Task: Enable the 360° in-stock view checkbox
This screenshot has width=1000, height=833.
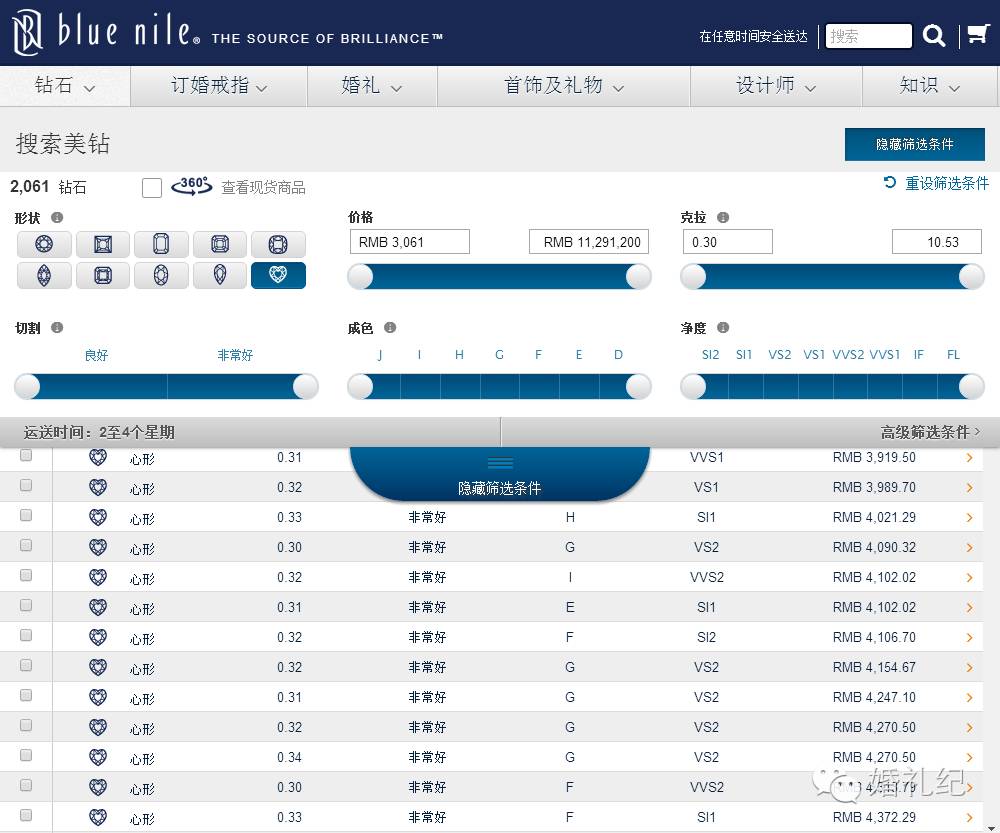Action: pyautogui.click(x=152, y=188)
